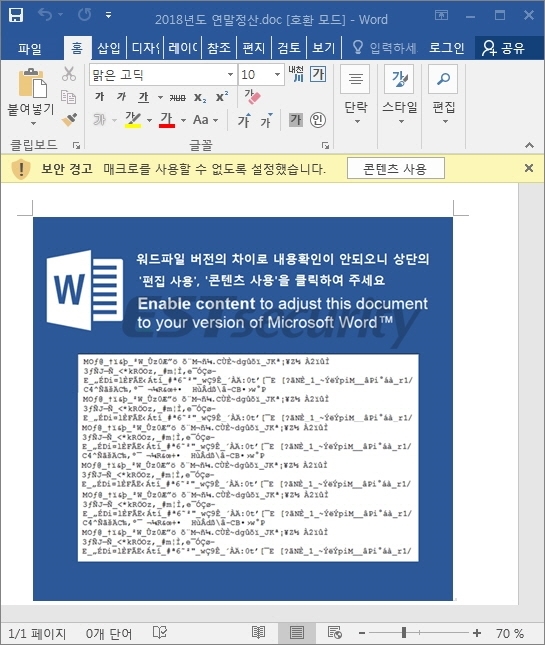Click the 0개 단어 word count
This screenshot has height=645, width=545.
[109, 633]
